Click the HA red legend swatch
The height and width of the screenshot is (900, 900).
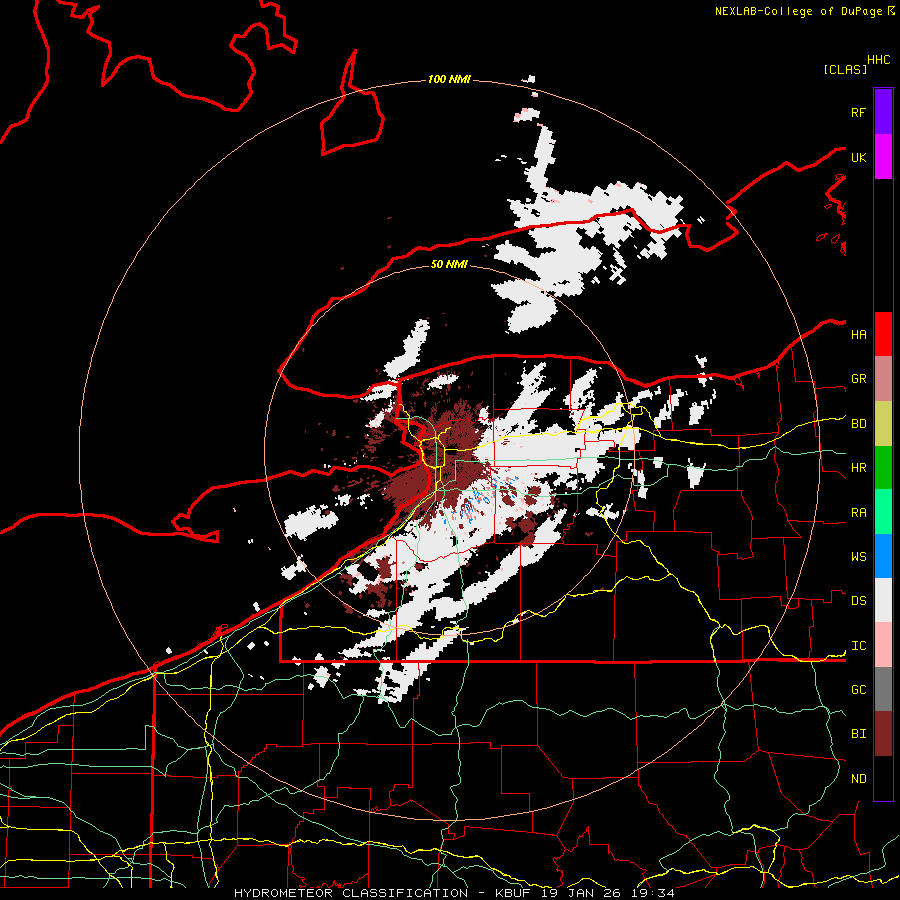tap(883, 334)
